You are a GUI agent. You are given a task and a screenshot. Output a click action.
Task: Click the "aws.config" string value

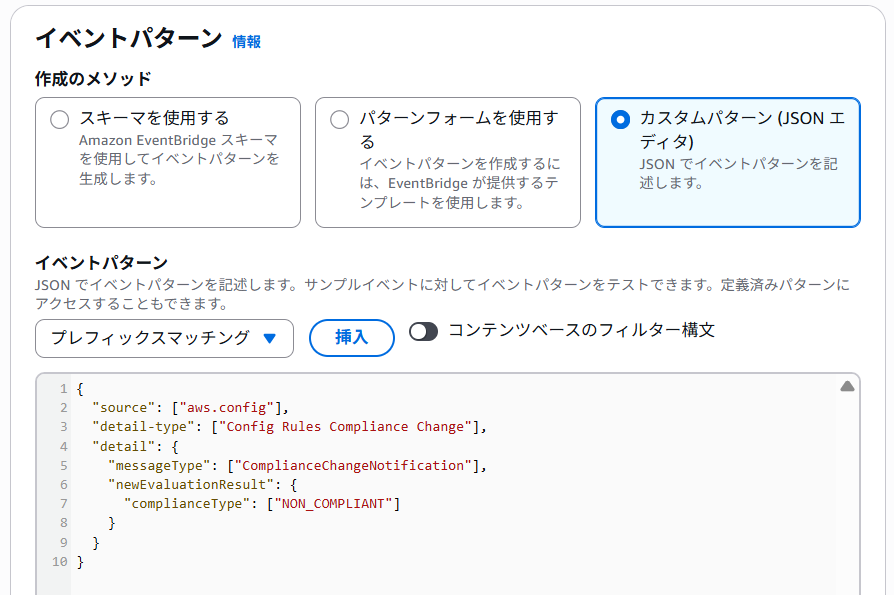click(x=227, y=407)
